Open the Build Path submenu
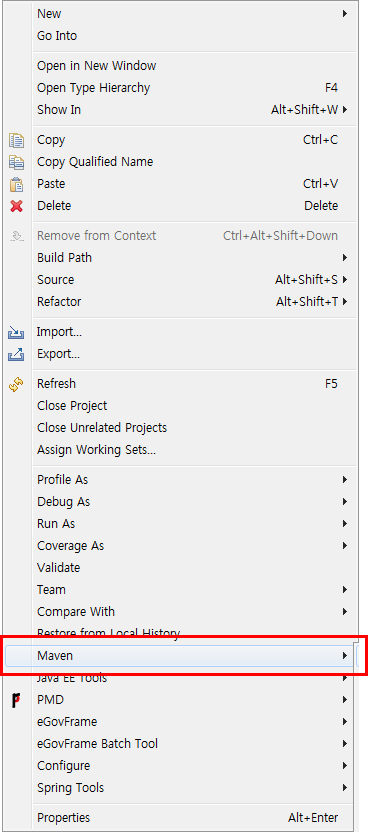 pos(192,258)
